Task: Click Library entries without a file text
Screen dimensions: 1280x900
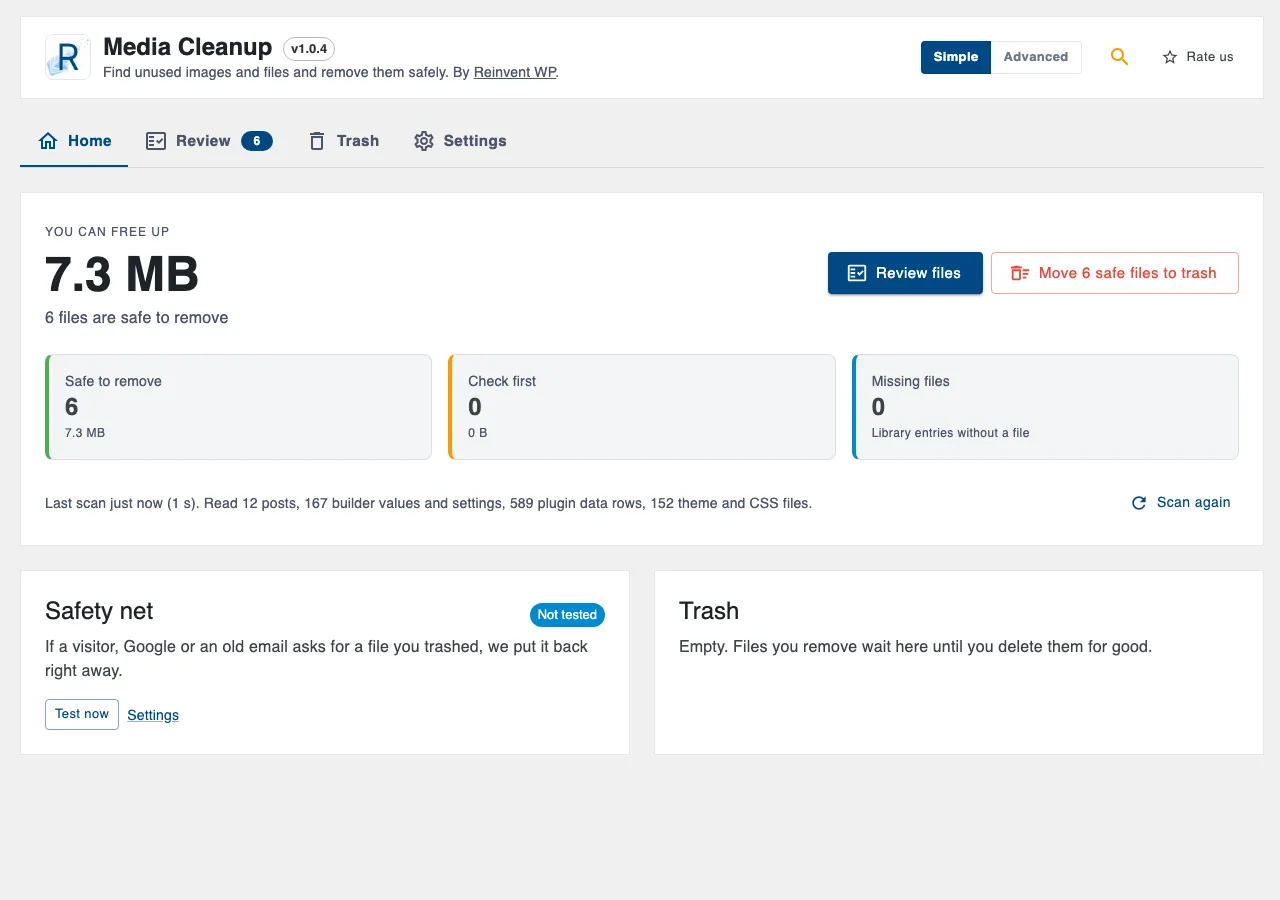Action: click(x=950, y=433)
